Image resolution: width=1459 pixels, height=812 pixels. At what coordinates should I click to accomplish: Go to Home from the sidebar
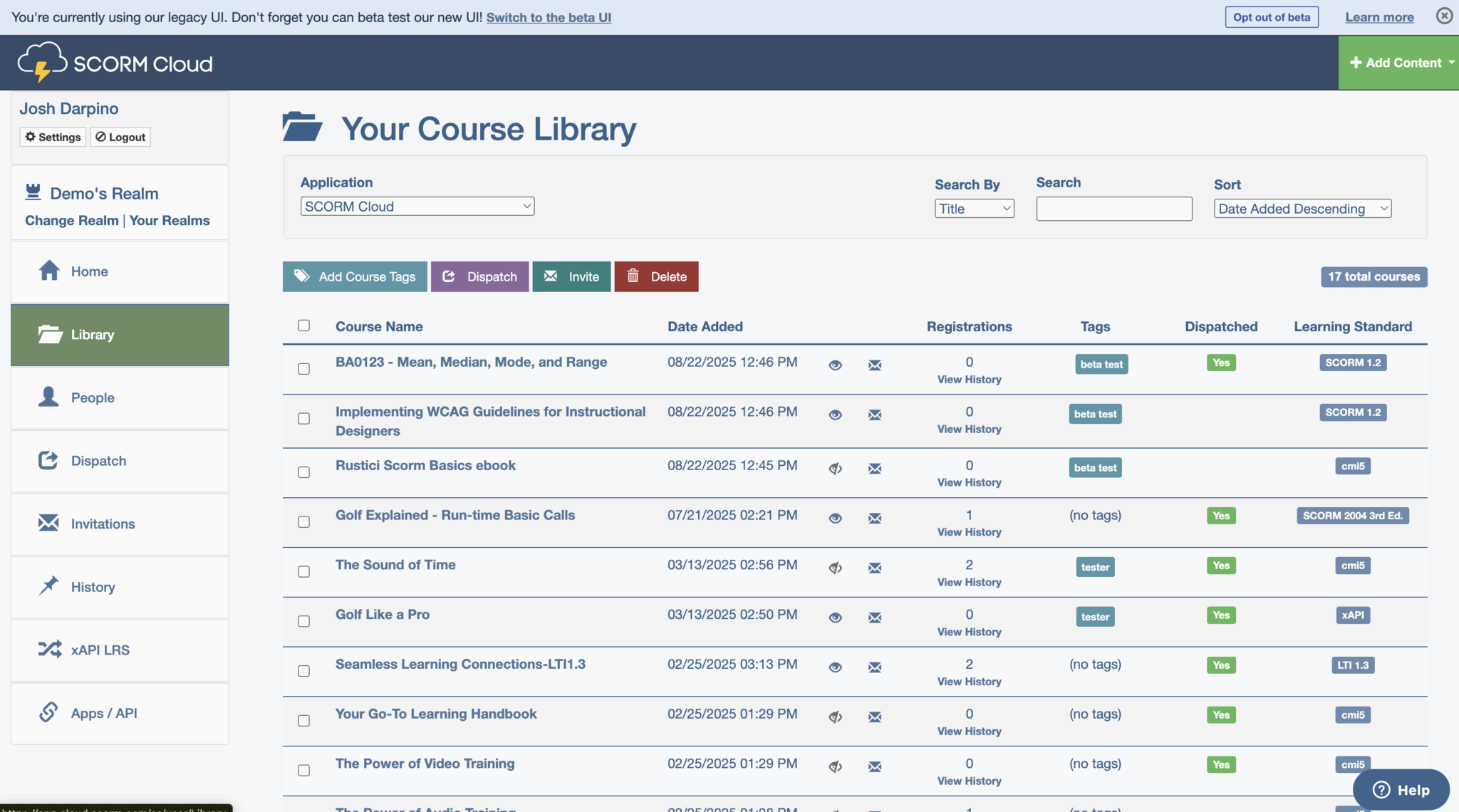coord(88,271)
